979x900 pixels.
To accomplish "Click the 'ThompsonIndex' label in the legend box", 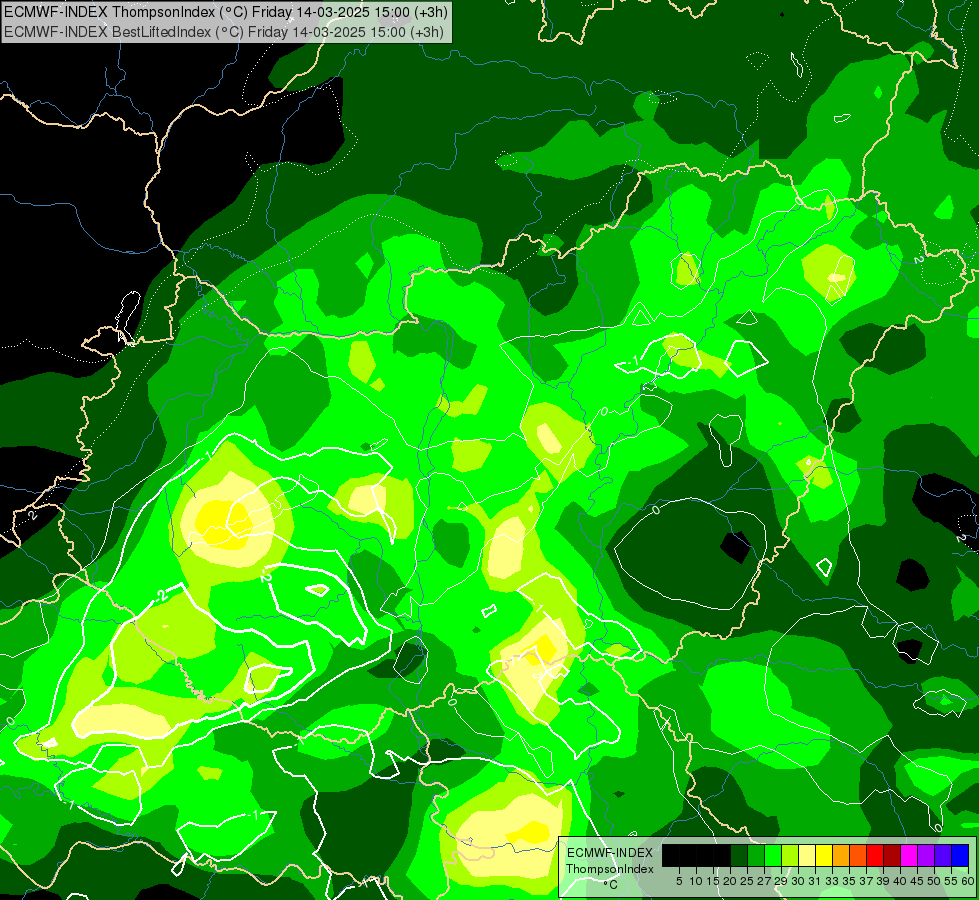I will pos(610,869).
